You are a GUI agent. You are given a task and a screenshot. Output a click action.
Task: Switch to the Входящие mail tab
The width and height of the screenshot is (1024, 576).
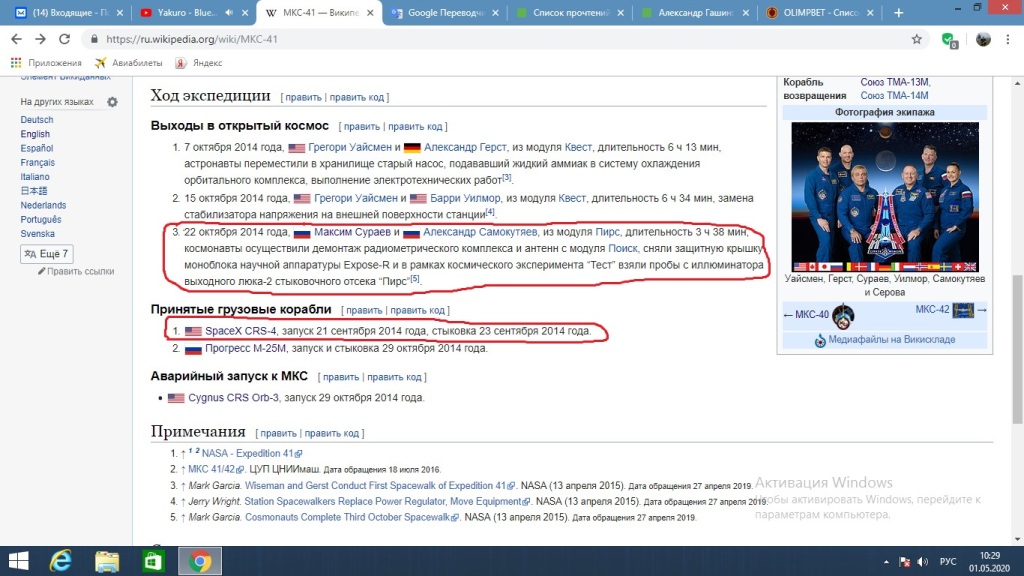click(69, 12)
